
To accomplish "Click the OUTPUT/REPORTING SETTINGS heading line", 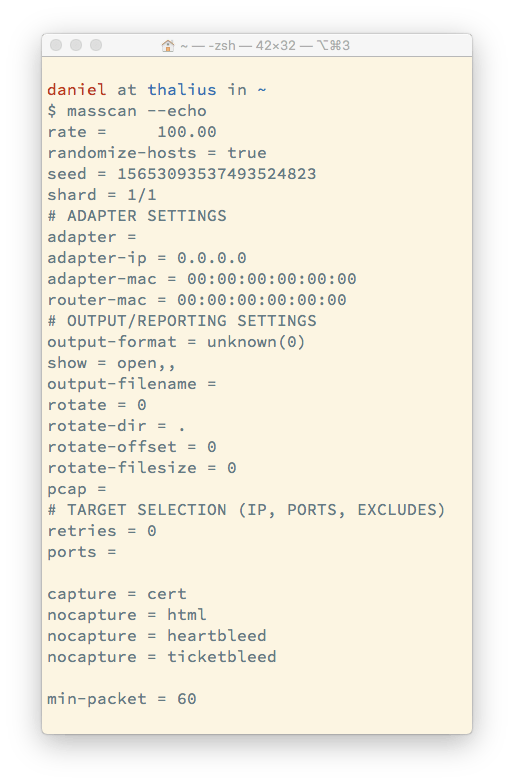I will coord(182,321).
